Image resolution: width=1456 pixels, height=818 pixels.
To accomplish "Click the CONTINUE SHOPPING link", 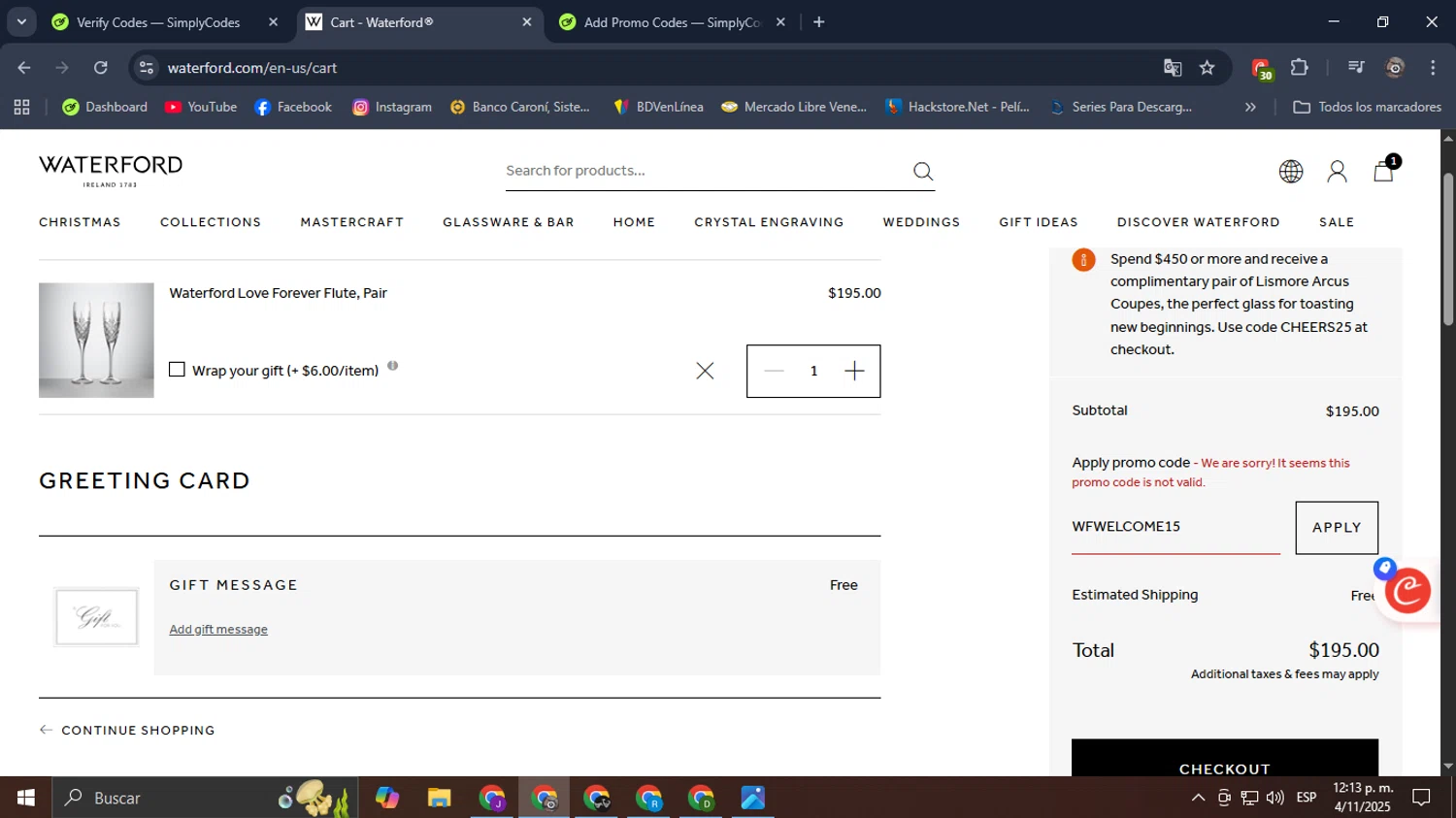I will coord(127,731).
